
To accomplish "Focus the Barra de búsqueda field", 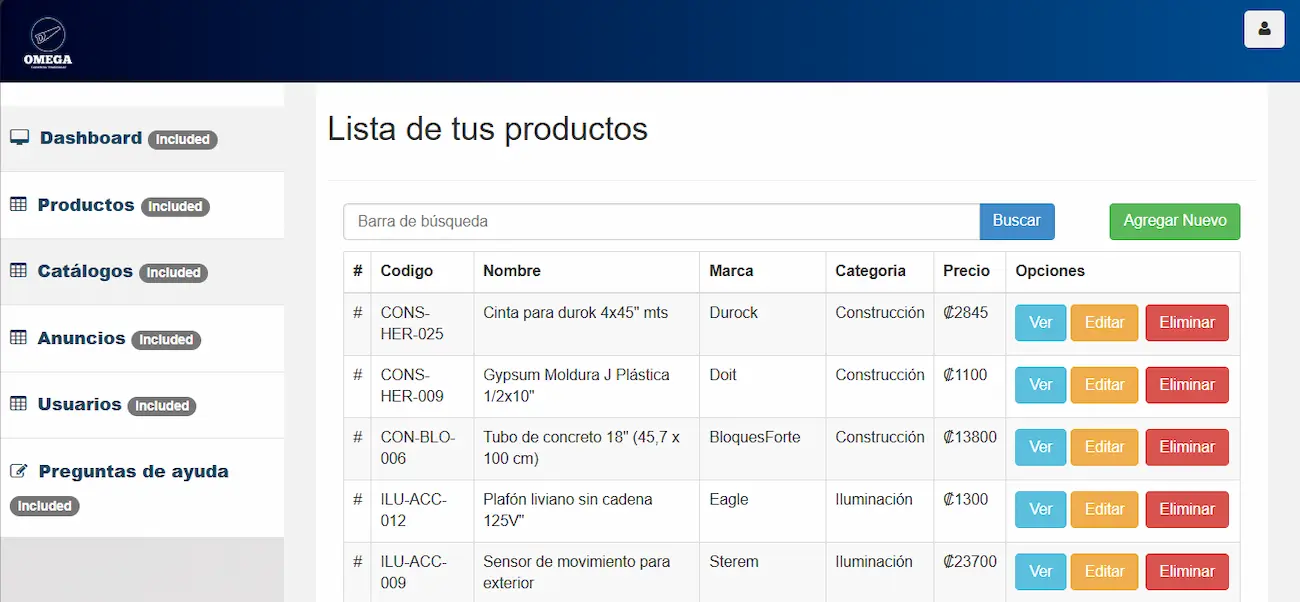I will (x=660, y=221).
